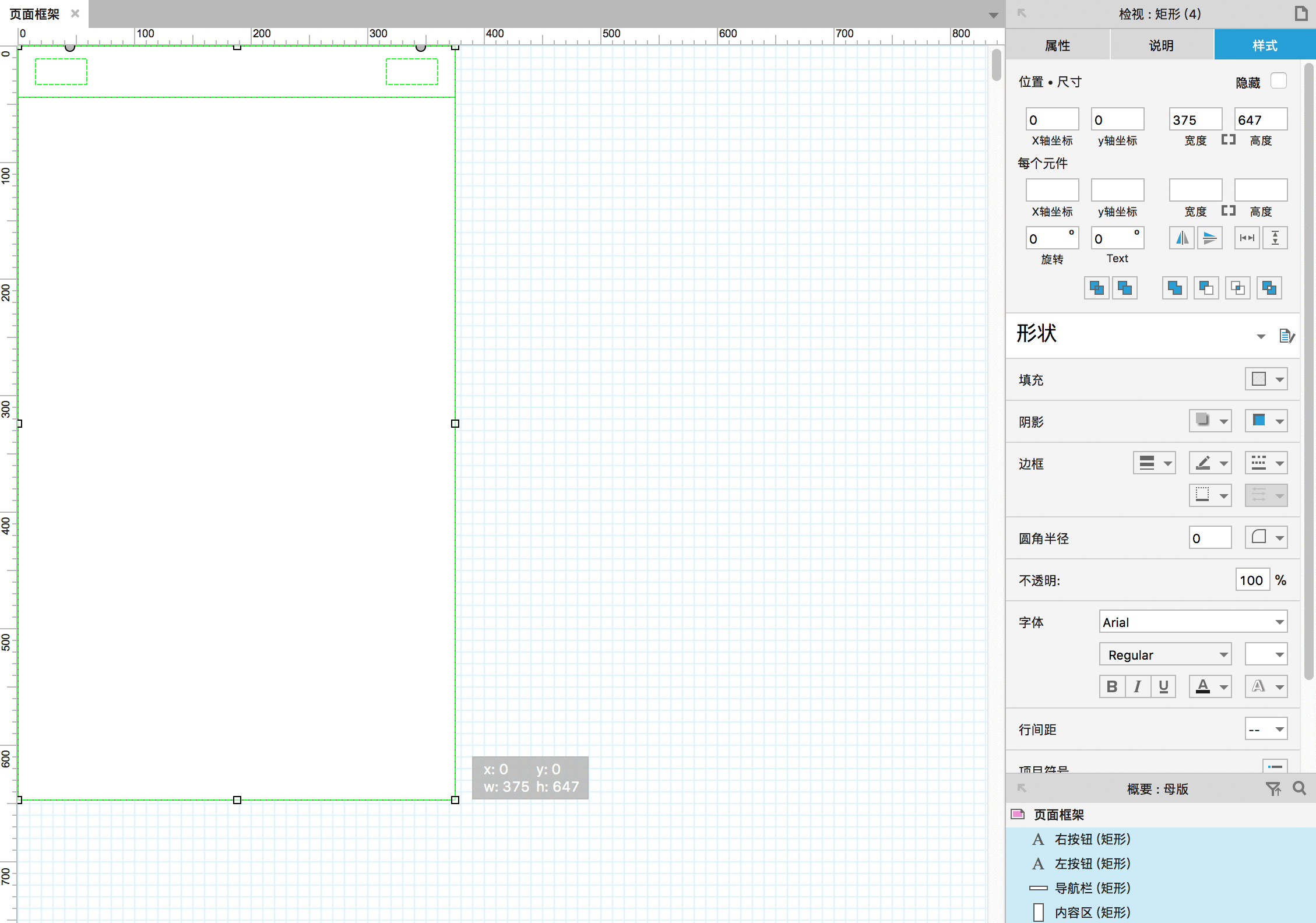The height and width of the screenshot is (923, 1316).
Task: Open the outline filter icon
Action: [x=1273, y=788]
